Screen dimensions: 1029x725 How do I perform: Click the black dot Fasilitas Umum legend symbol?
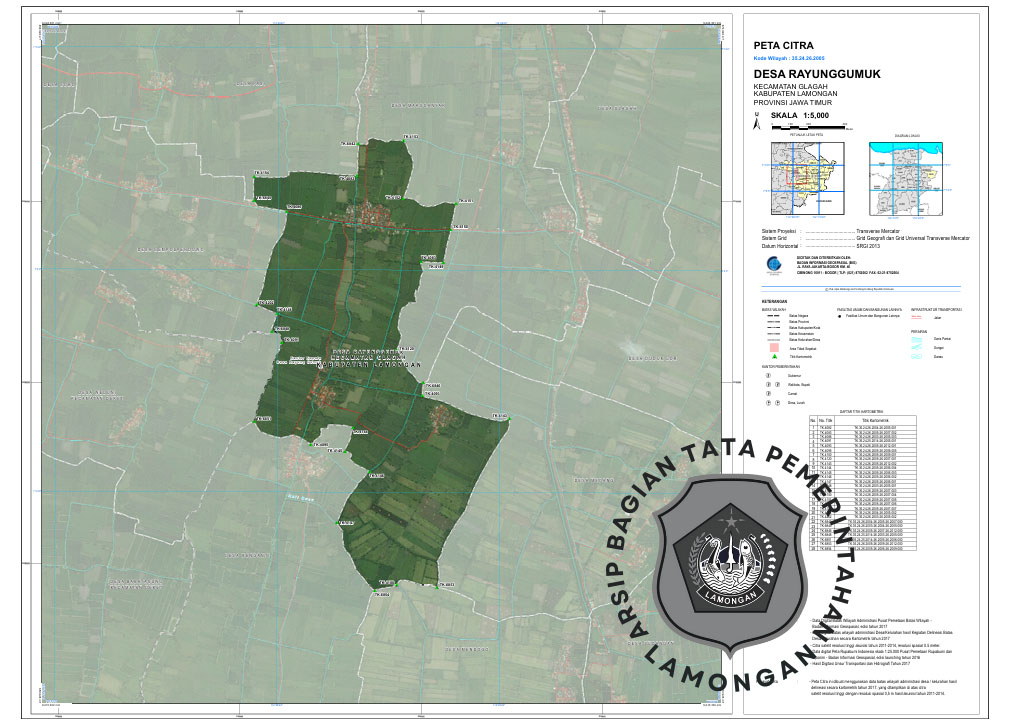(841, 315)
